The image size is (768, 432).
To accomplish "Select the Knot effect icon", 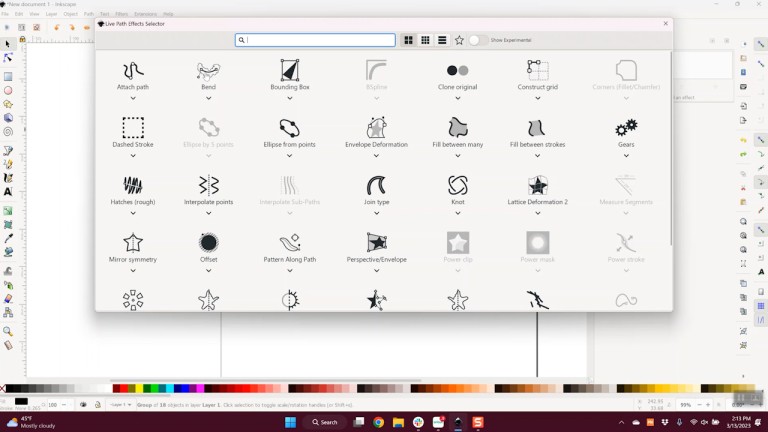I will [x=458, y=186].
